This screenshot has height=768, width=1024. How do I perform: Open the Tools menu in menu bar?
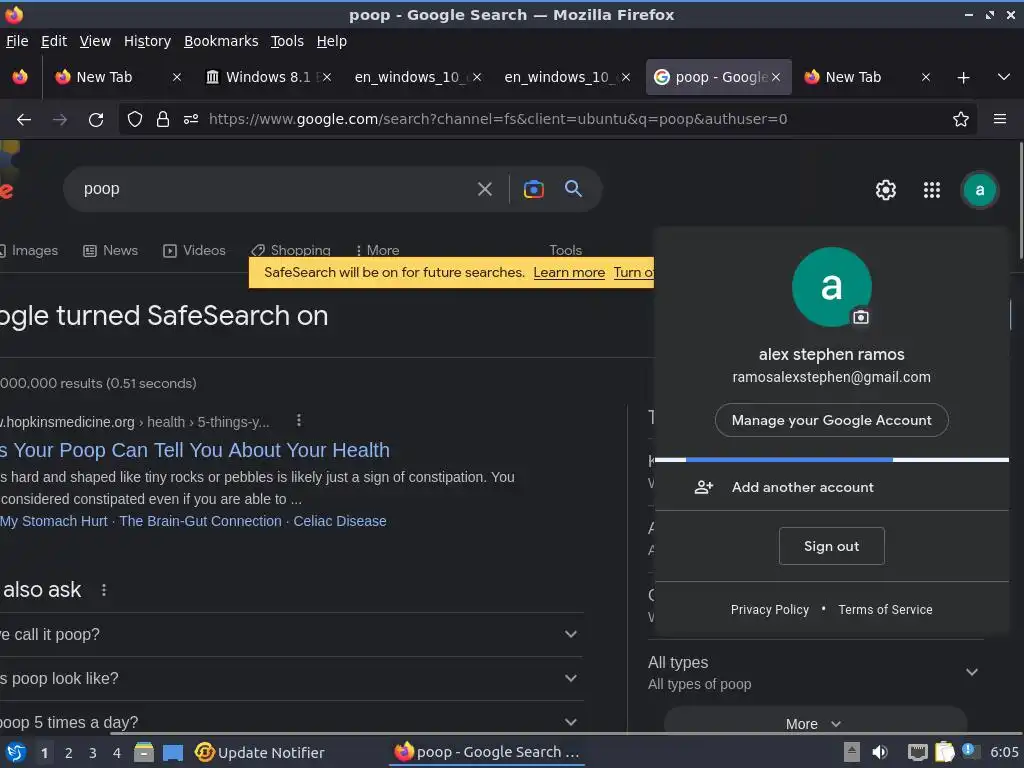click(x=287, y=41)
